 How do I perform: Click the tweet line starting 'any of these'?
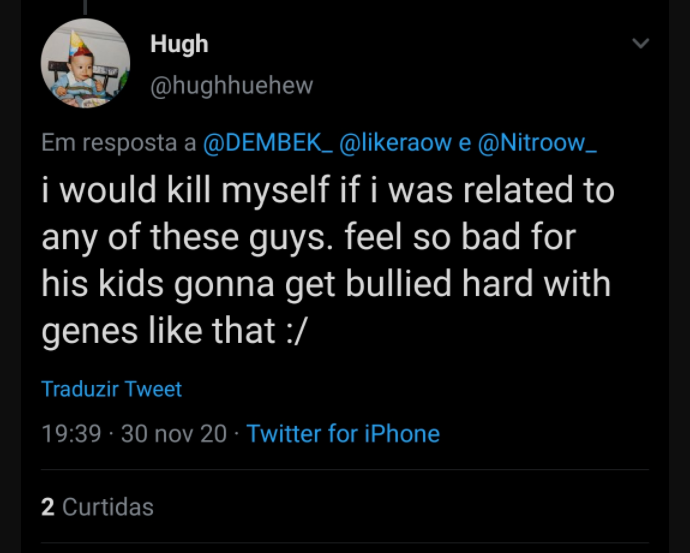point(309,238)
